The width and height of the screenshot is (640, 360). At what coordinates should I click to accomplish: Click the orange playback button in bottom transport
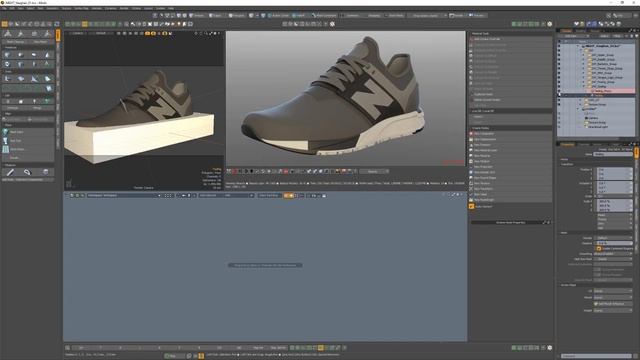point(321,348)
